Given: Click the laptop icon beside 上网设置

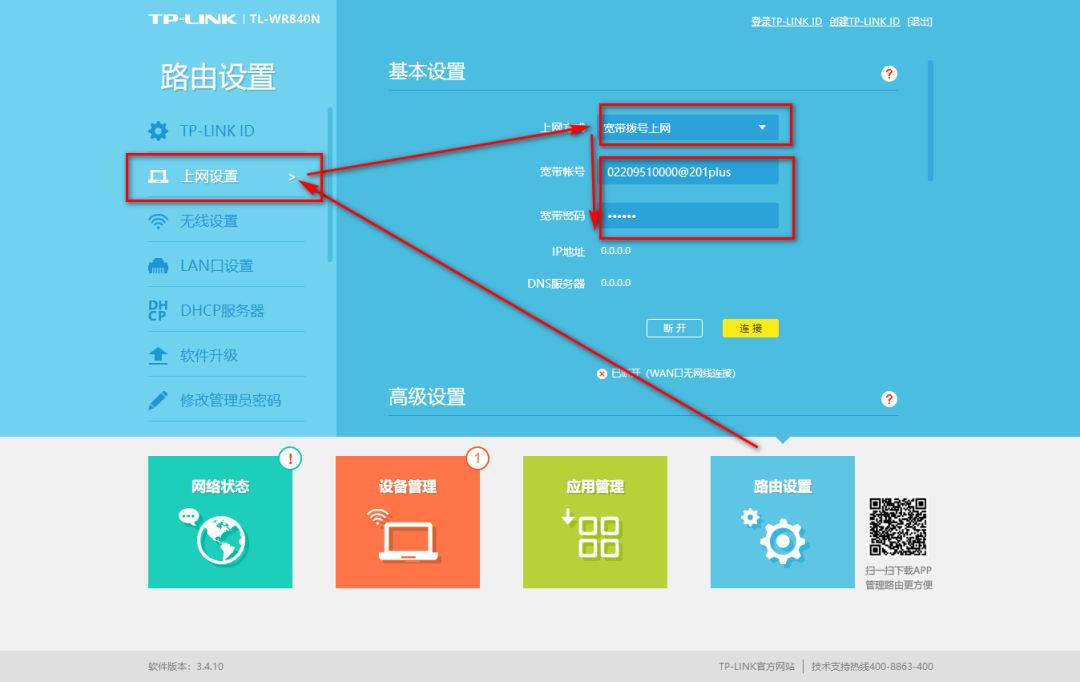Looking at the screenshot, I should tap(158, 177).
